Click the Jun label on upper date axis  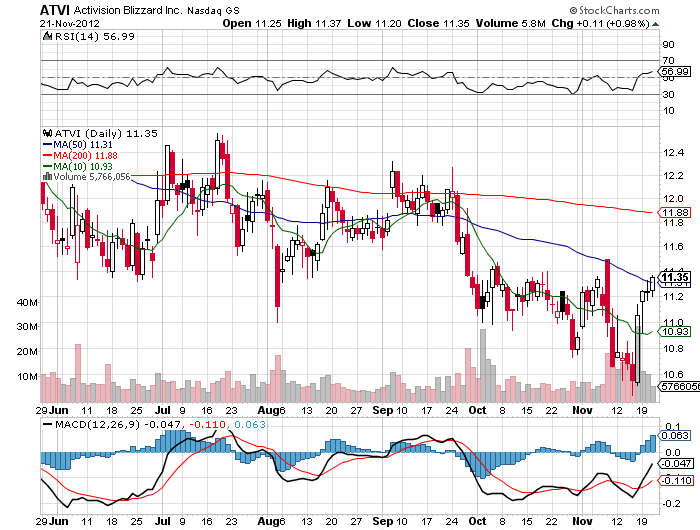tap(58, 410)
